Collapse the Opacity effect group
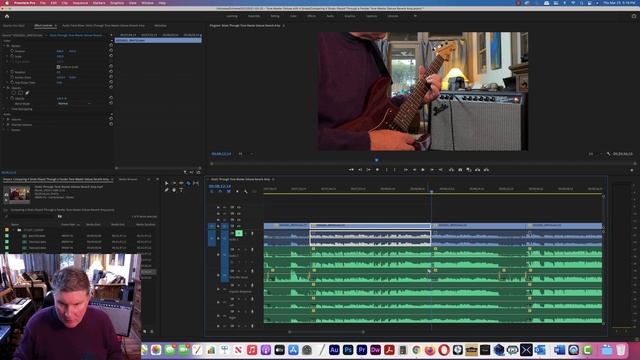 click(4, 88)
